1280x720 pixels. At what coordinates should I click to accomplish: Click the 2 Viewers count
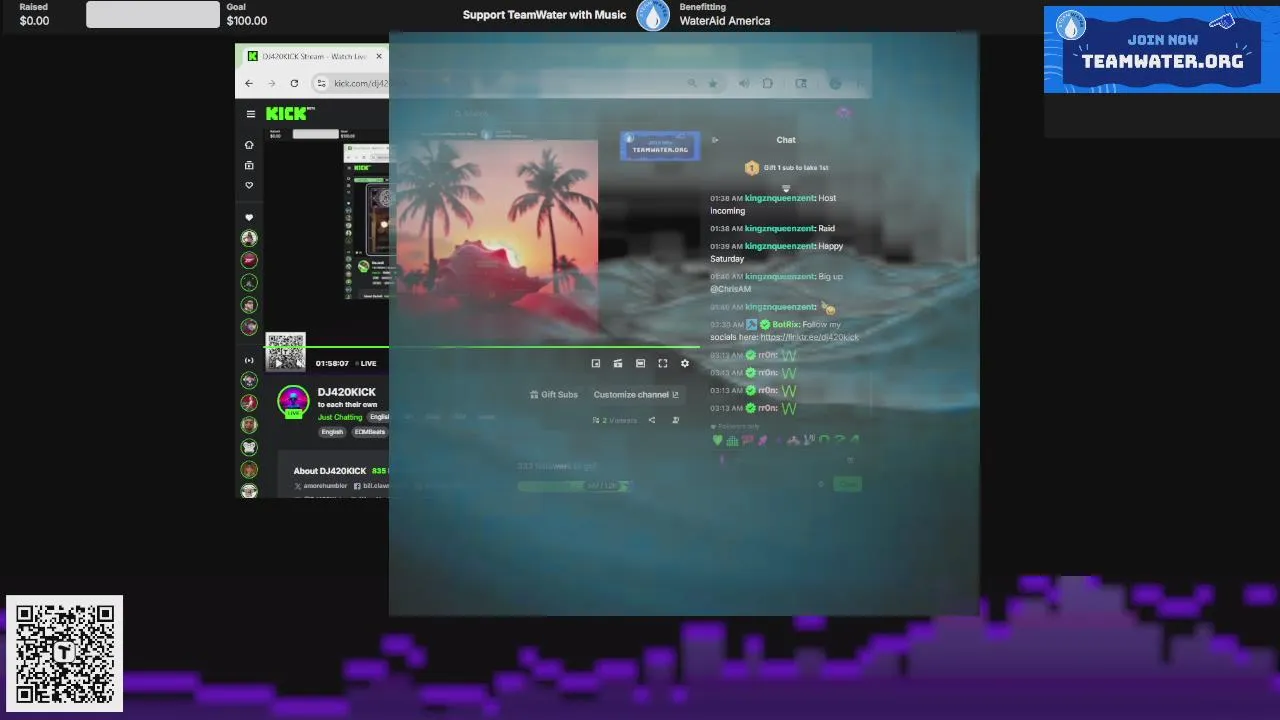(615, 420)
